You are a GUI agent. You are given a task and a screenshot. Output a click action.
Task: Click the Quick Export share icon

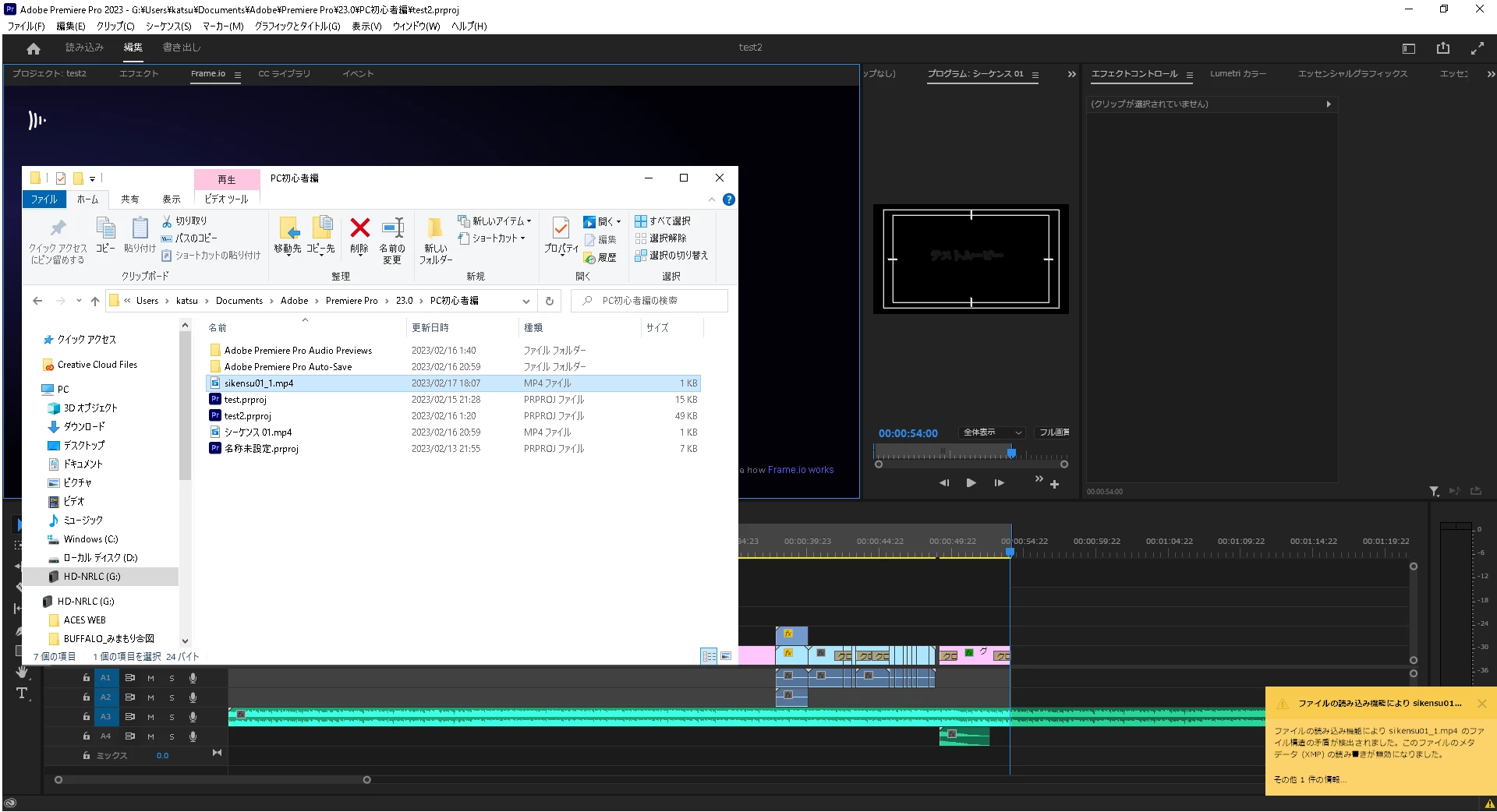[x=1443, y=48]
